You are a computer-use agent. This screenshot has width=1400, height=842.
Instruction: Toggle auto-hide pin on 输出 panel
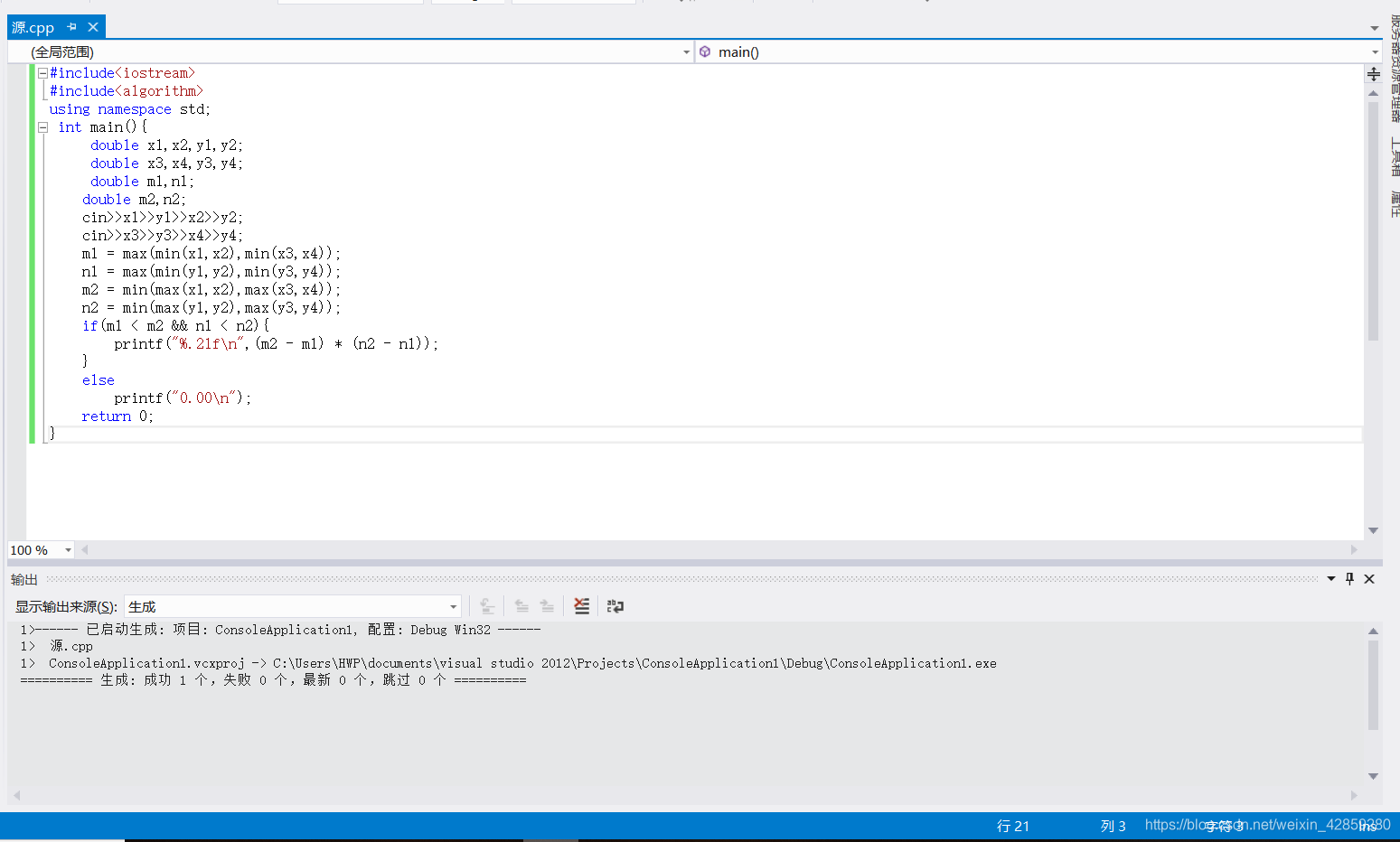[1350, 579]
